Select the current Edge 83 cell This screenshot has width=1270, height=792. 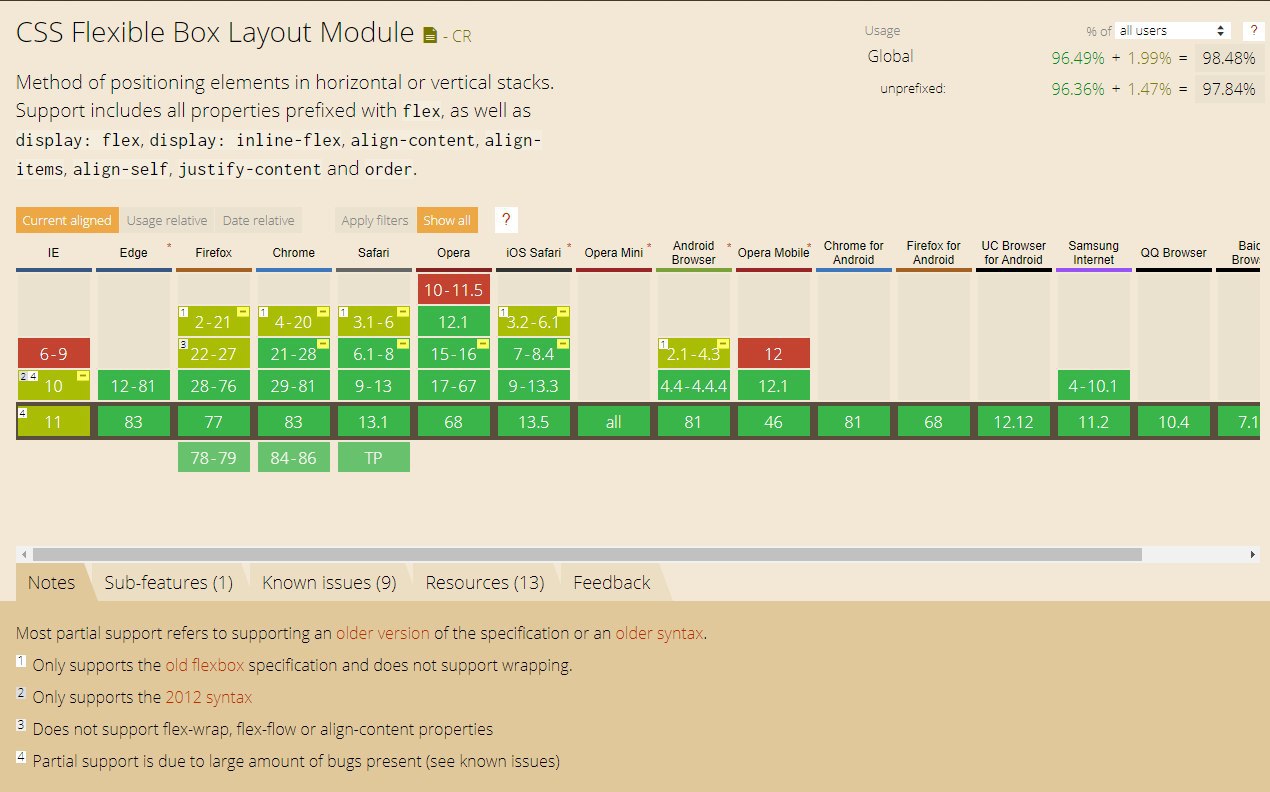[x=133, y=422]
